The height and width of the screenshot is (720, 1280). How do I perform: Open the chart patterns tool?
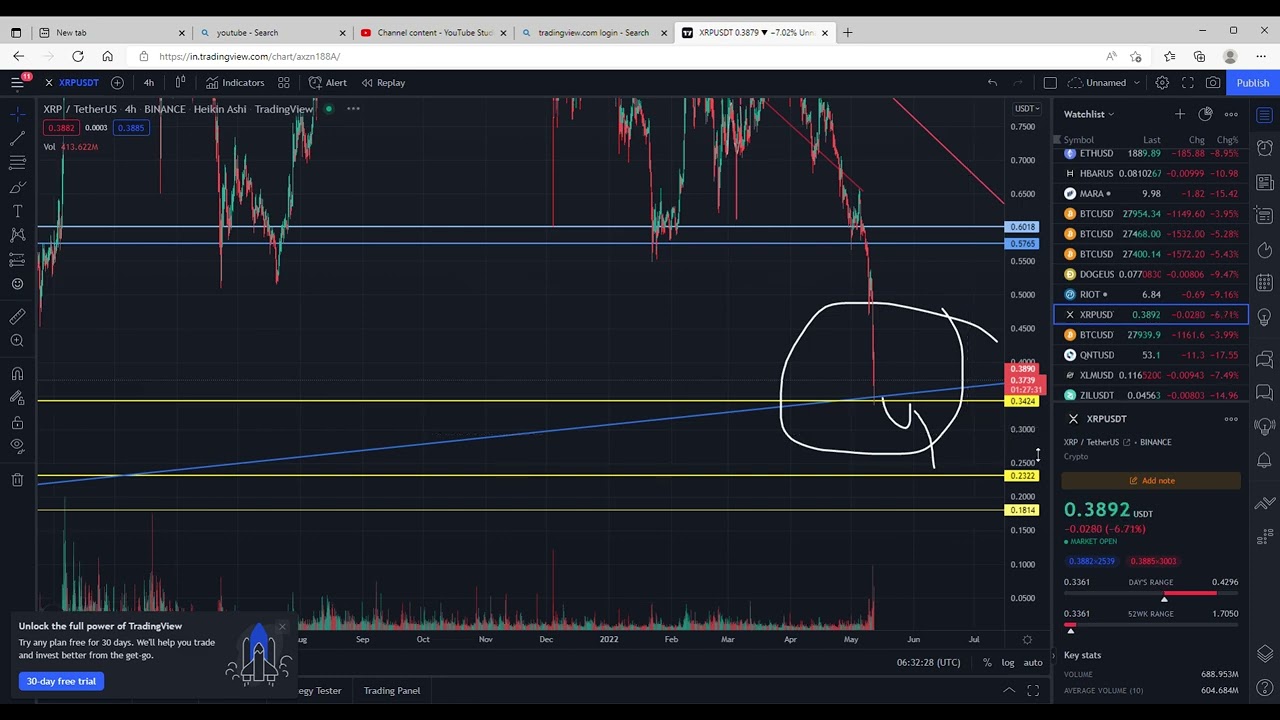[17, 235]
